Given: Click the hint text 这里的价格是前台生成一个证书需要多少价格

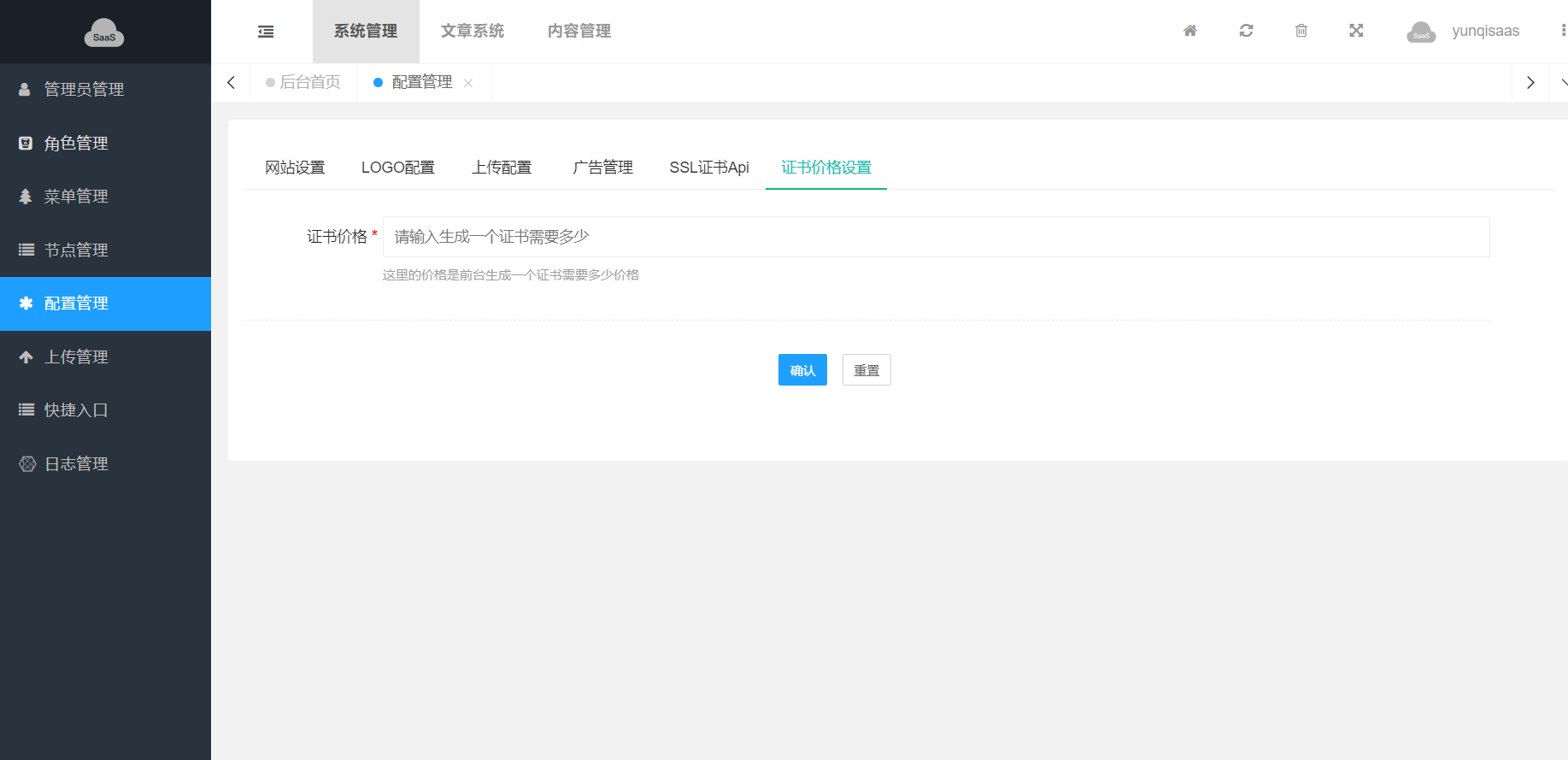Looking at the screenshot, I should click(x=511, y=275).
